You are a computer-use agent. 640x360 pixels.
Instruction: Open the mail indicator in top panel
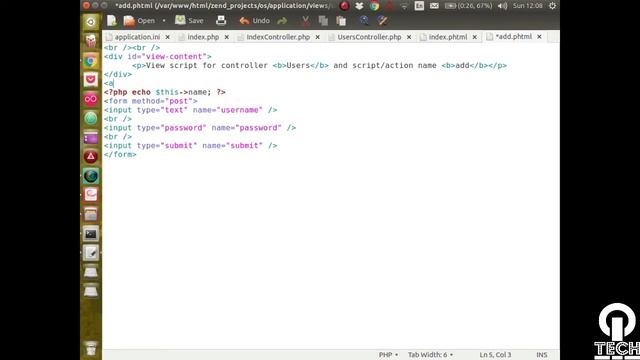434,6
